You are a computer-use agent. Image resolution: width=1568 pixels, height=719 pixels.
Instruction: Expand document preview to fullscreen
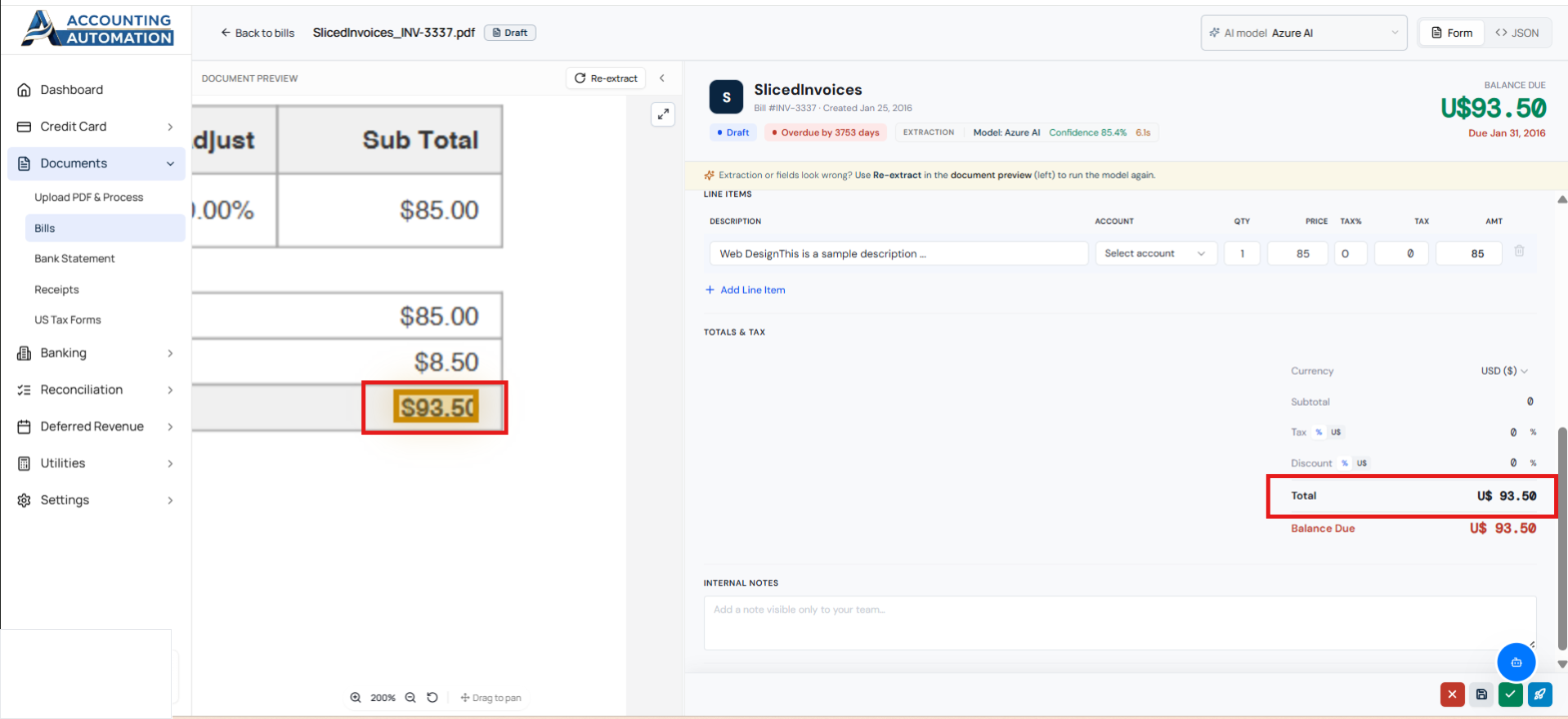(663, 114)
